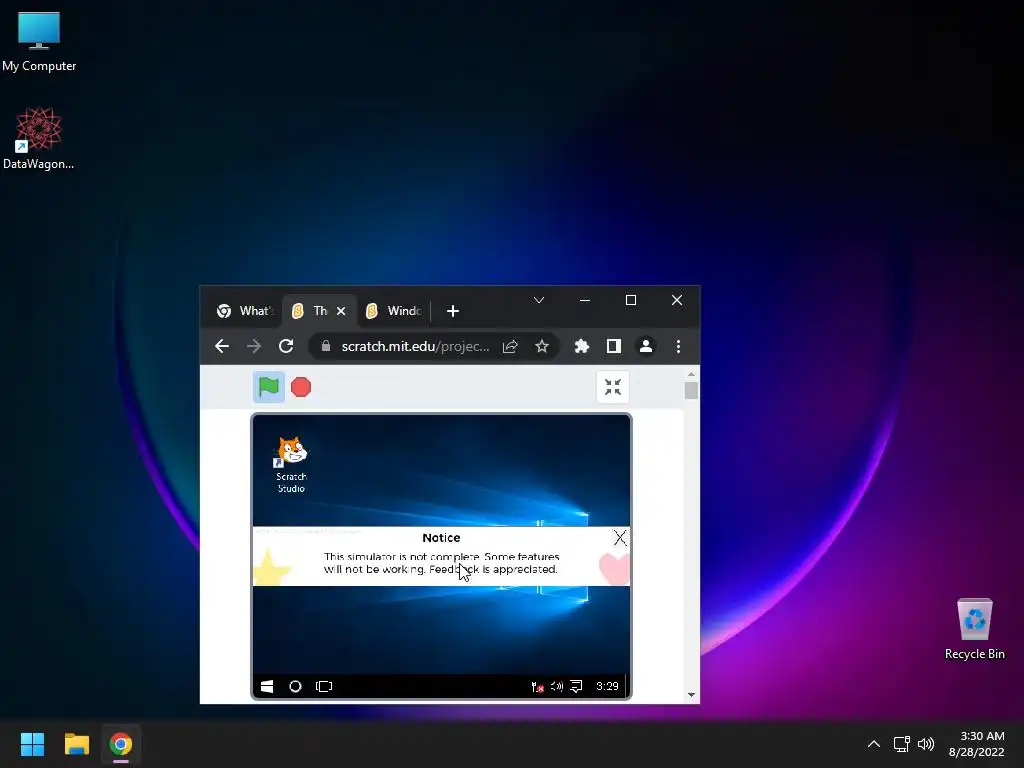
Task: Click the "Notice" heading text
Action: point(441,538)
